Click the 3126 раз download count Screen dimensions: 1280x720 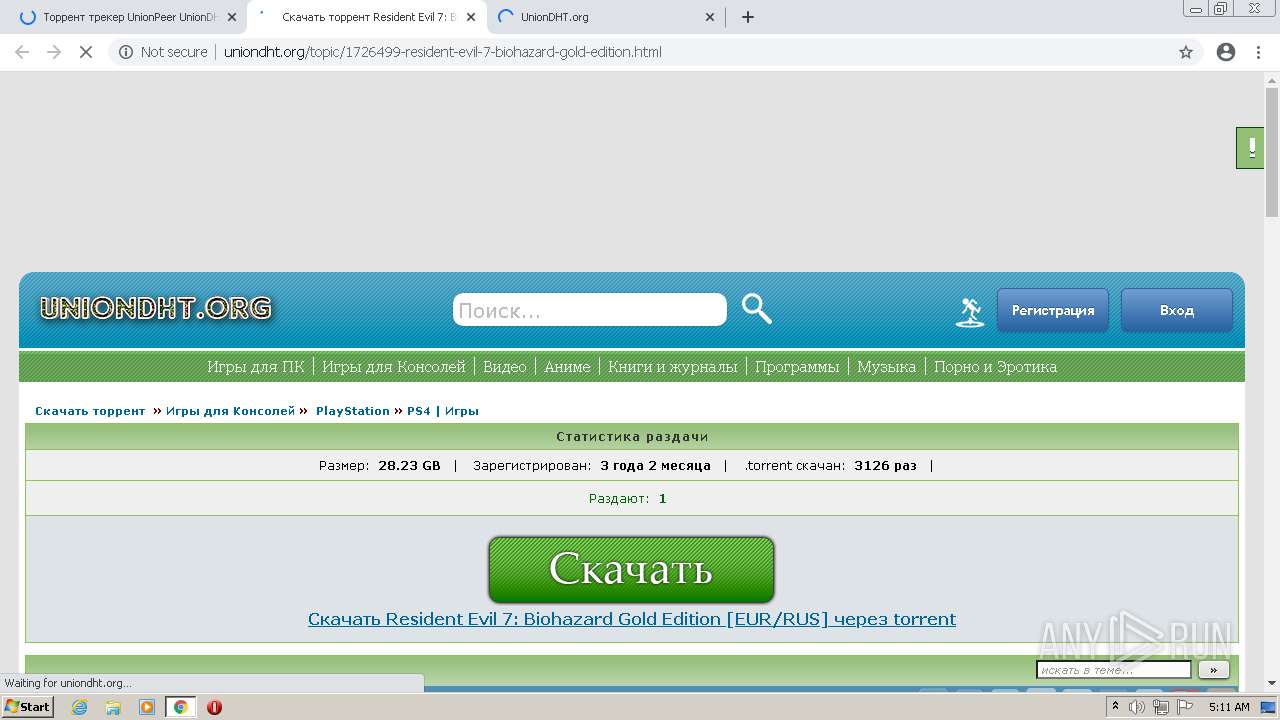coord(885,466)
